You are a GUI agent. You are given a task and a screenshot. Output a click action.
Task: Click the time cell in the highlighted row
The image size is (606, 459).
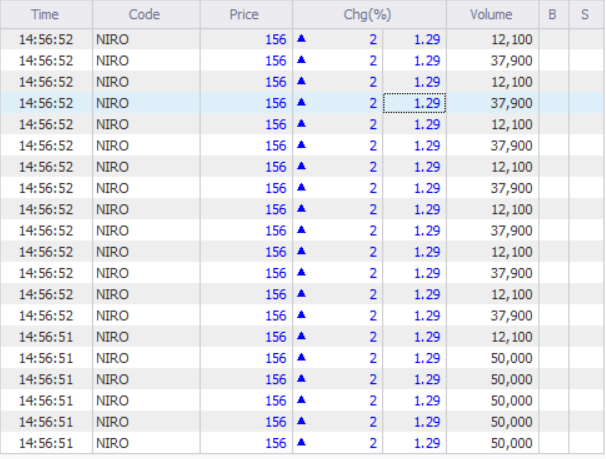(46, 103)
